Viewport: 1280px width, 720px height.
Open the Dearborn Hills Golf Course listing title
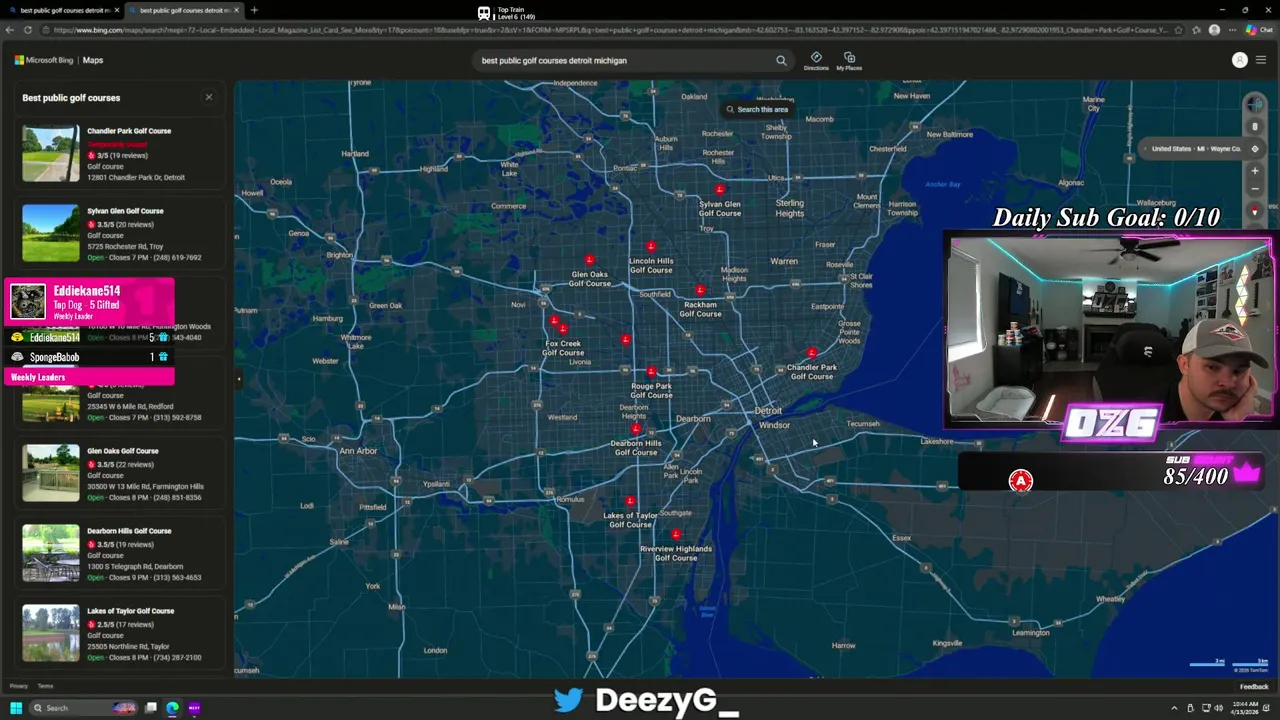point(129,531)
